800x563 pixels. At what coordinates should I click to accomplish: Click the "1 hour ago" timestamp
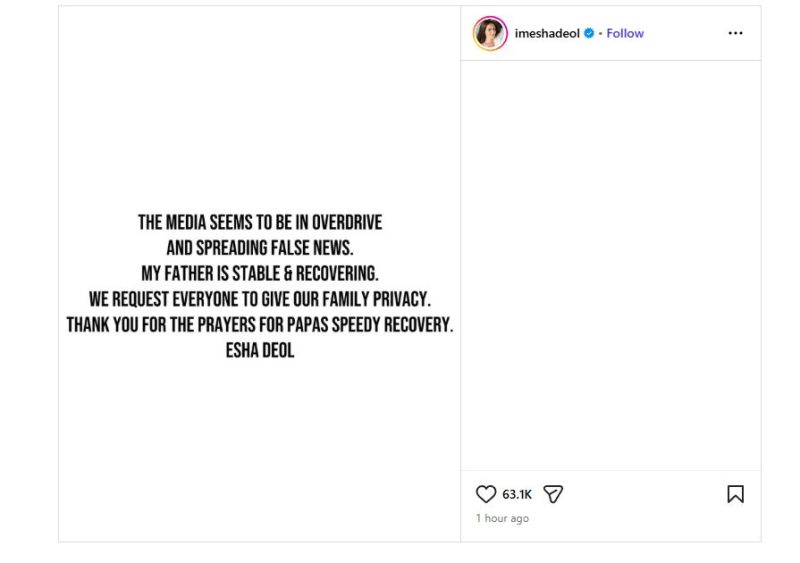point(502,519)
